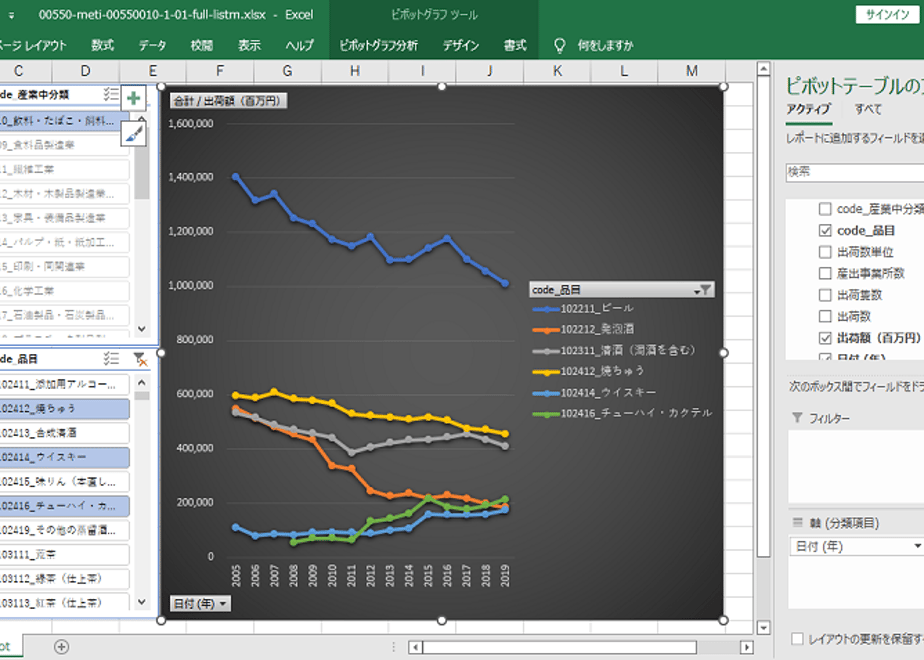The width and height of the screenshot is (924, 660).
Task: Click the 検索 field search box
Action: coord(854,172)
